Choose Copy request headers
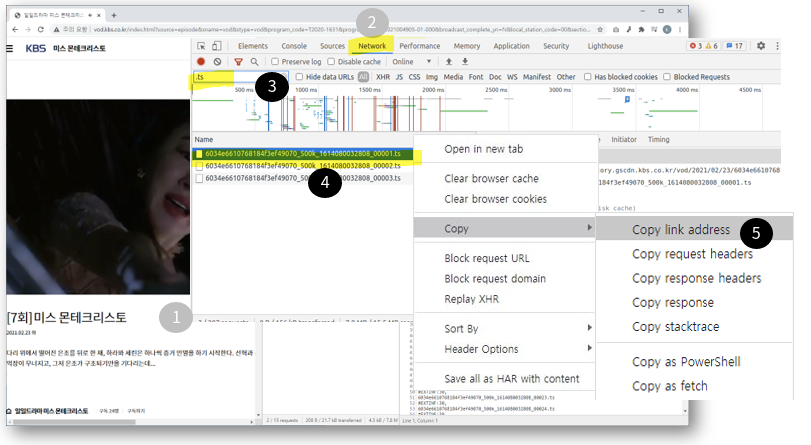Viewport: 811px width, 445px height. (x=694, y=254)
